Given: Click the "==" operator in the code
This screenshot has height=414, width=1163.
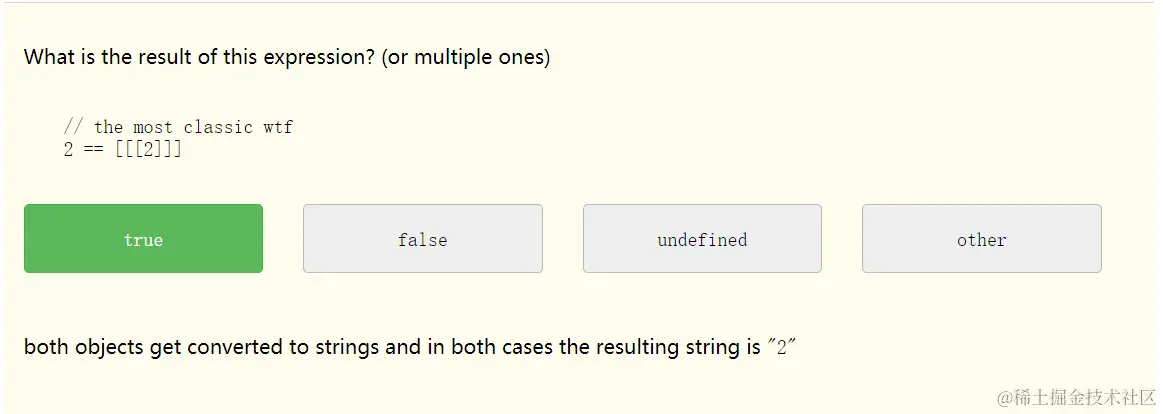Looking at the screenshot, I should tap(94, 150).
